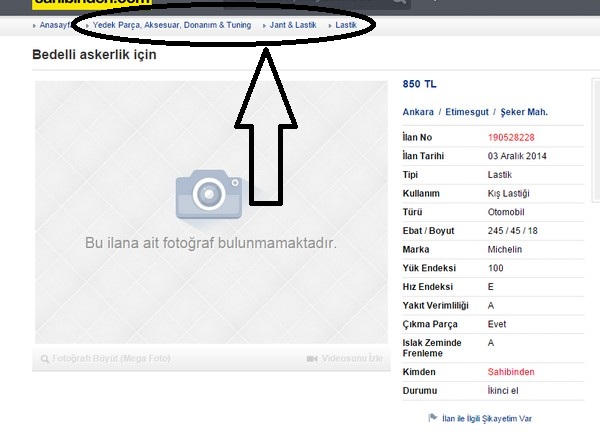Screen dimensions: 600x438
Task: Open Jant & Lastik breadcrumb
Action: tap(293, 24)
